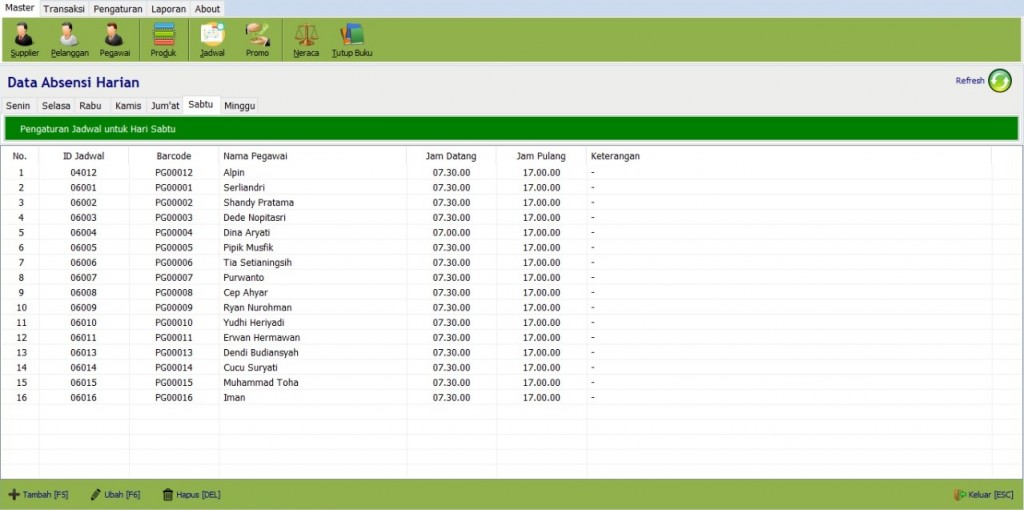The height and width of the screenshot is (510, 1024).
Task: Open the Pengaturan menu tab
Action: click(118, 9)
